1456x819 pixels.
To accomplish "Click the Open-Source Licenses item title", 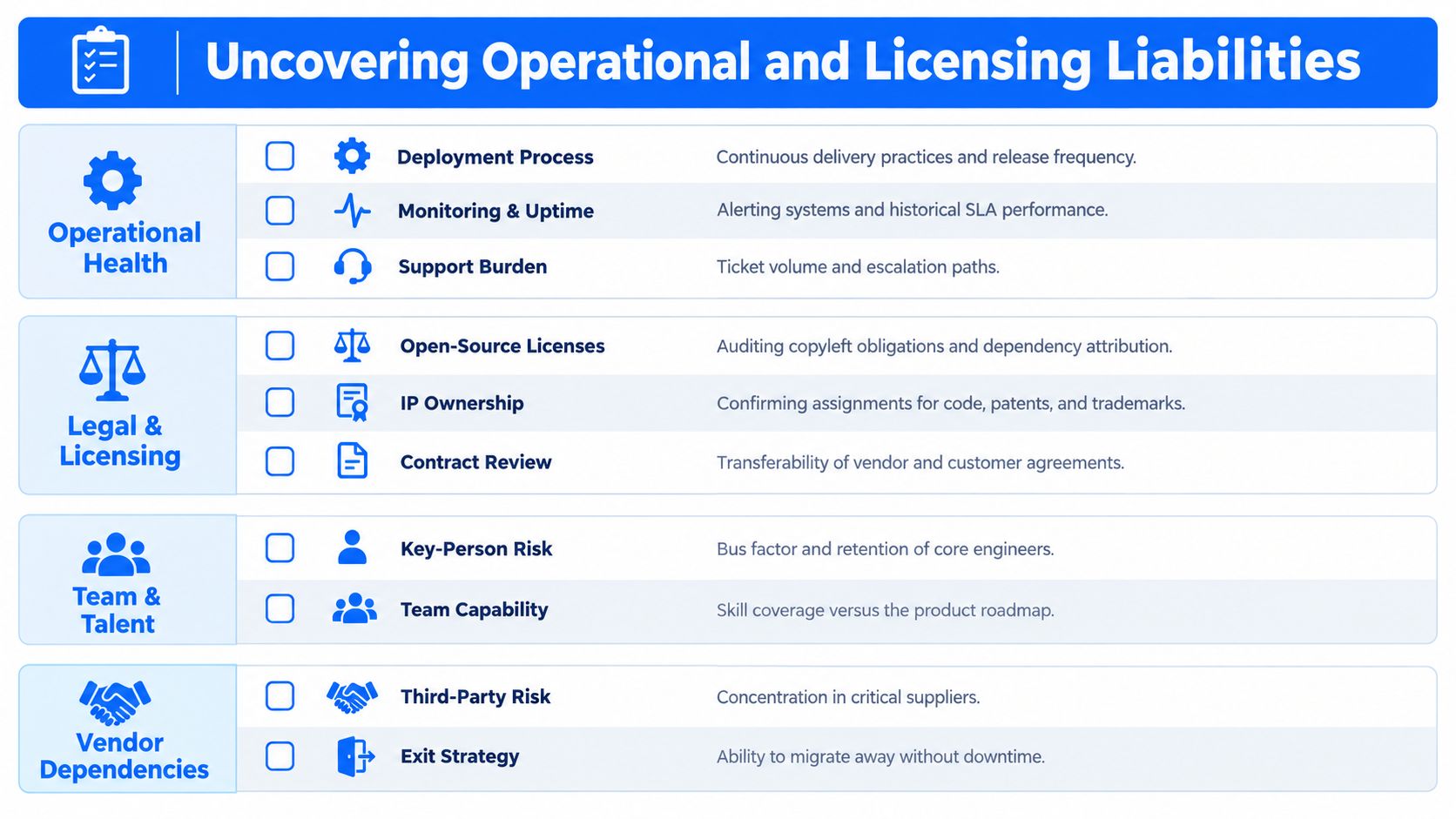I will tap(502, 346).
